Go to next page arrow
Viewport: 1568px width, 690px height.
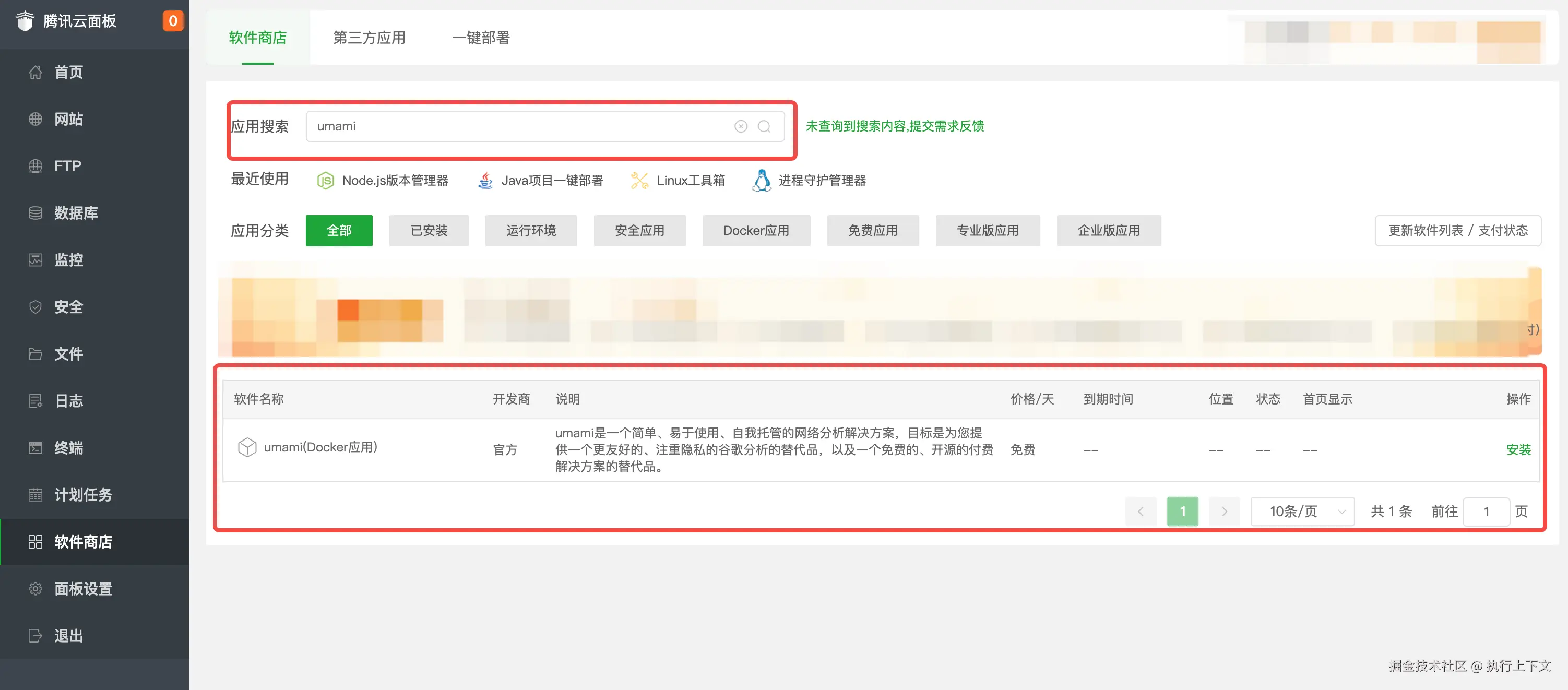(x=1224, y=511)
